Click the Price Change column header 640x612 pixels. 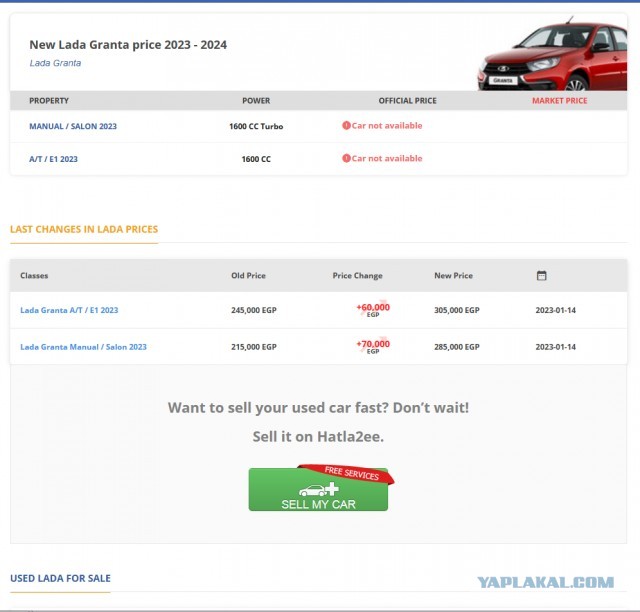tap(358, 276)
